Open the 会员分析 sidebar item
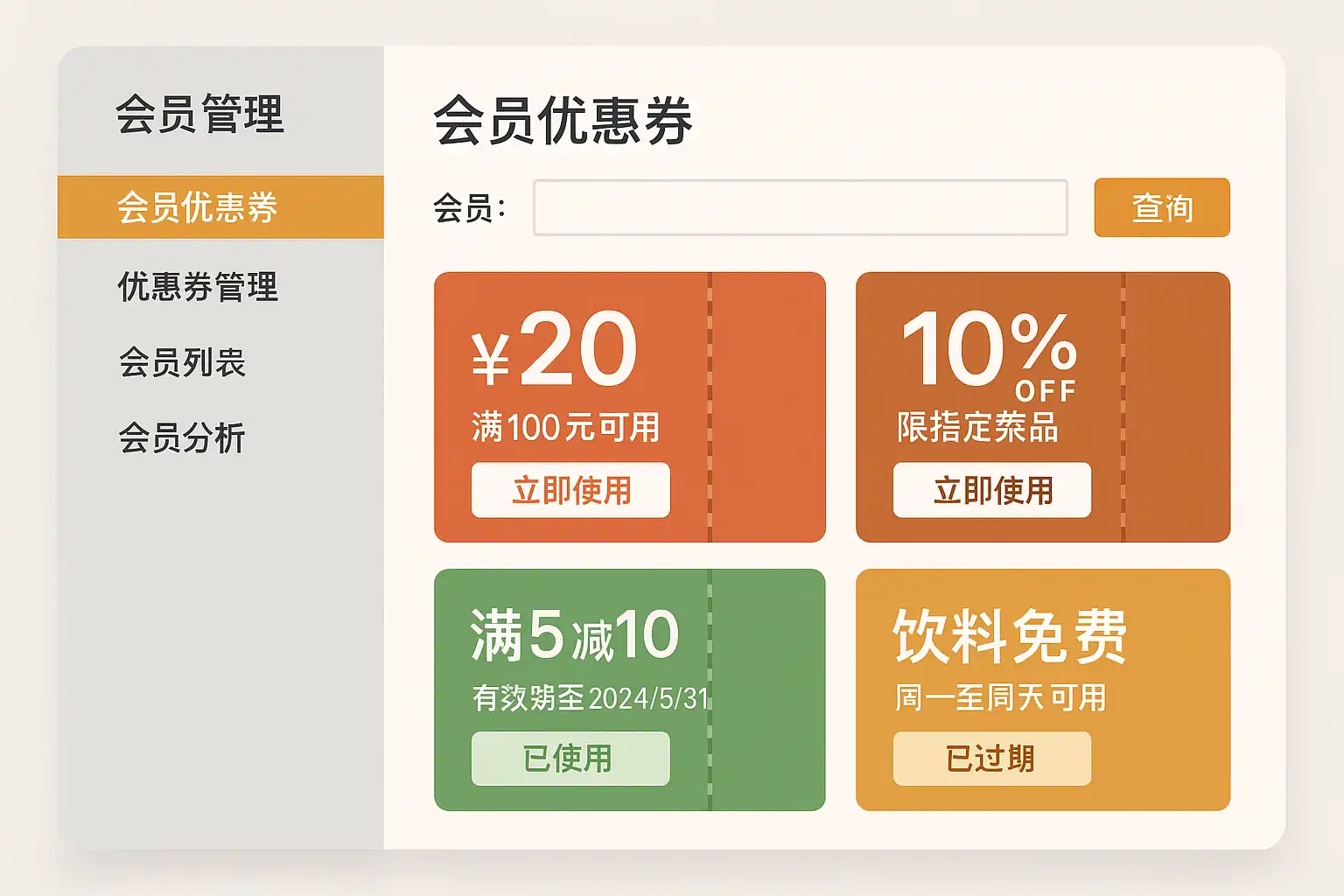Screen dimensions: 1344x896 (x=182, y=437)
